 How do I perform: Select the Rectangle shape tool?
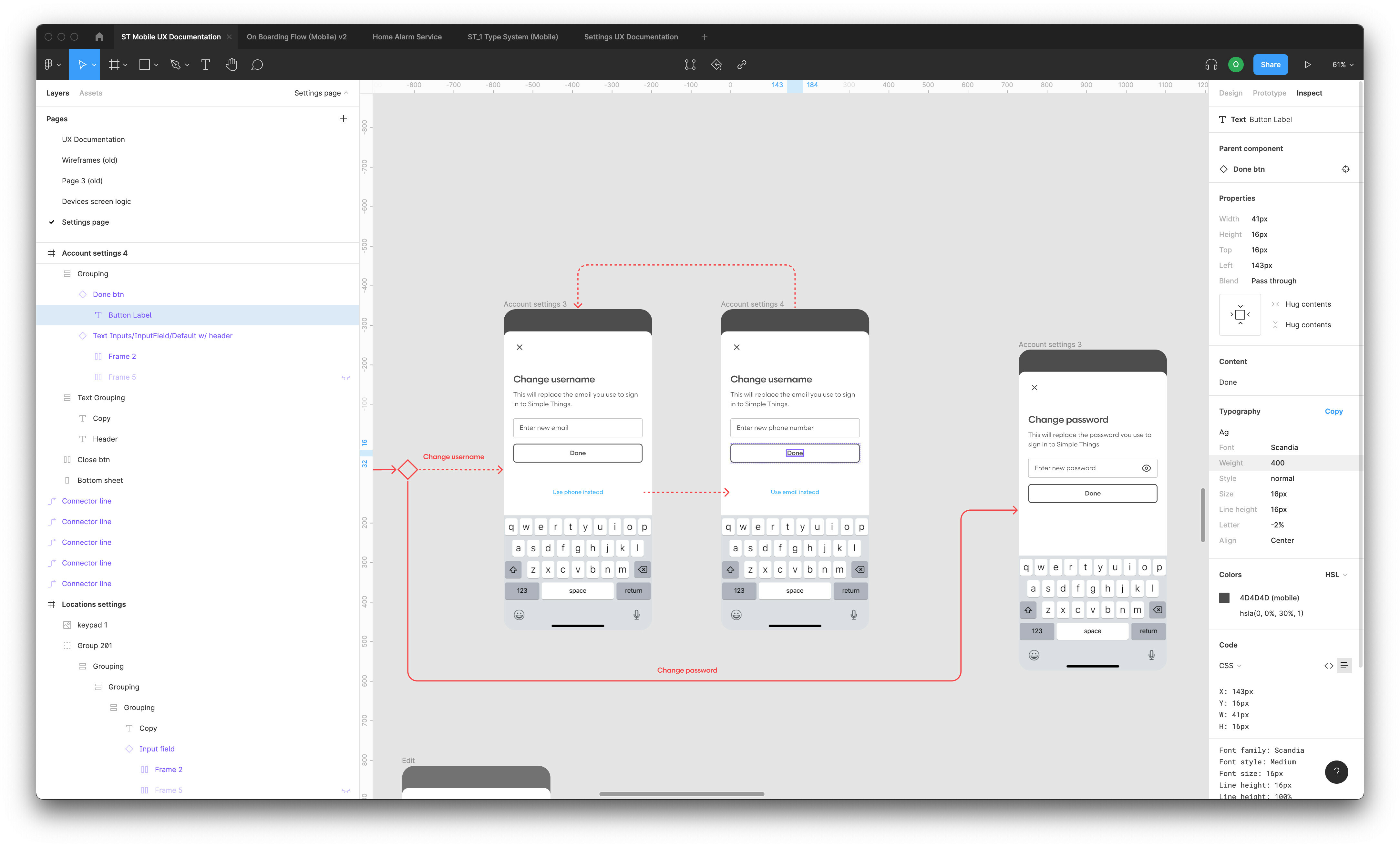[145, 65]
